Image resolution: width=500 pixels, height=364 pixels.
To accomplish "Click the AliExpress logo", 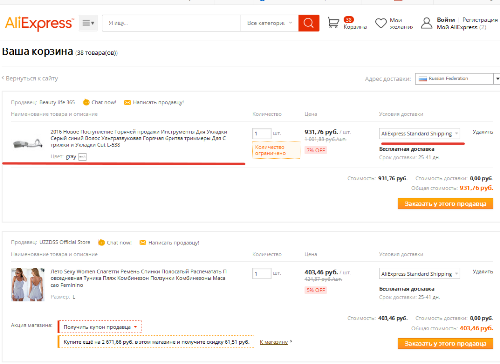I will pos(39,23).
